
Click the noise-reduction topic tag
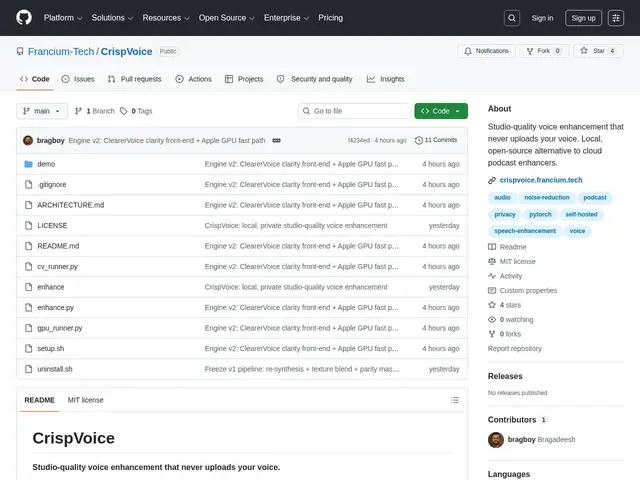[547, 198]
